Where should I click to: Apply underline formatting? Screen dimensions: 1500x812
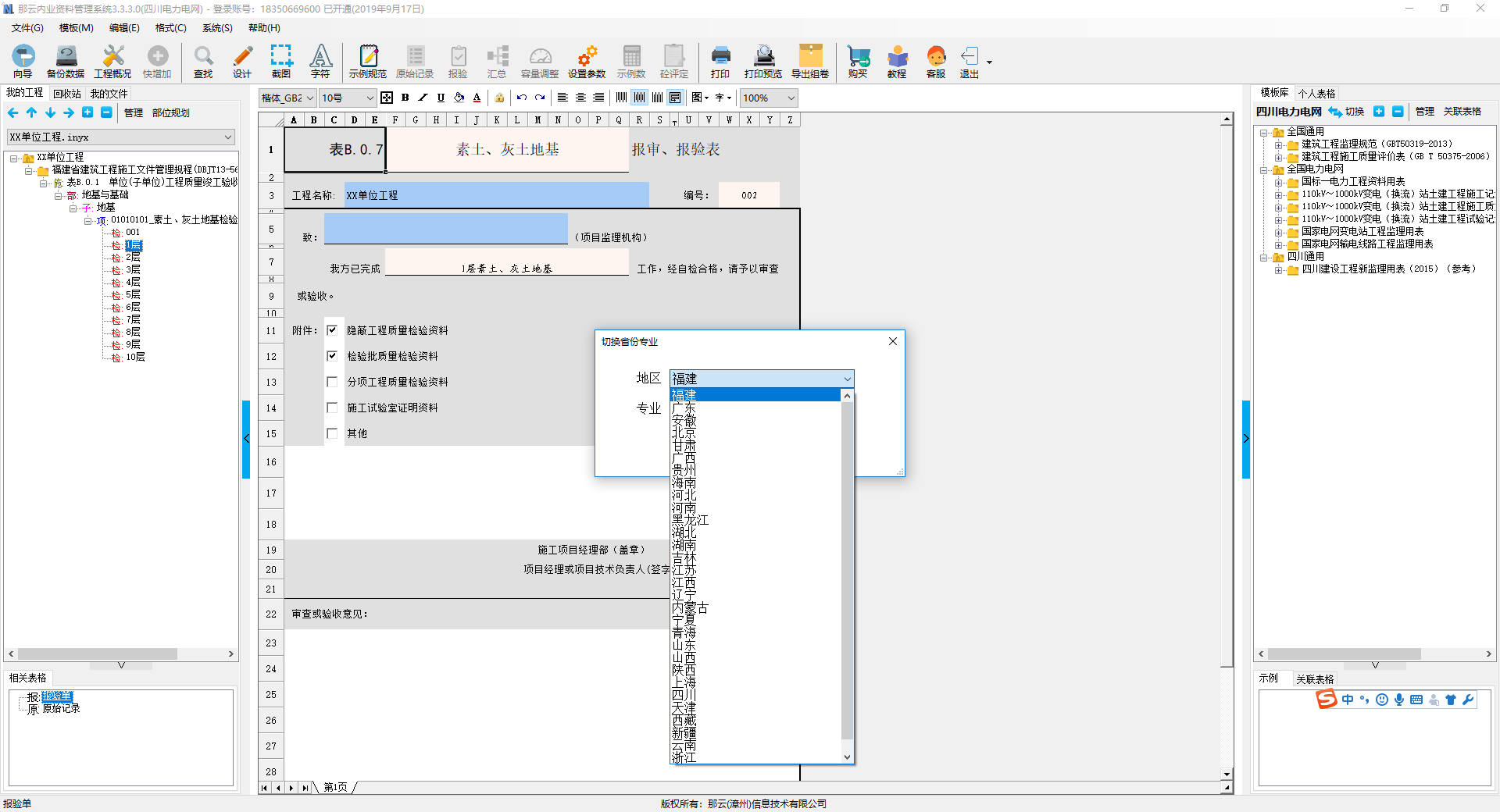(441, 98)
